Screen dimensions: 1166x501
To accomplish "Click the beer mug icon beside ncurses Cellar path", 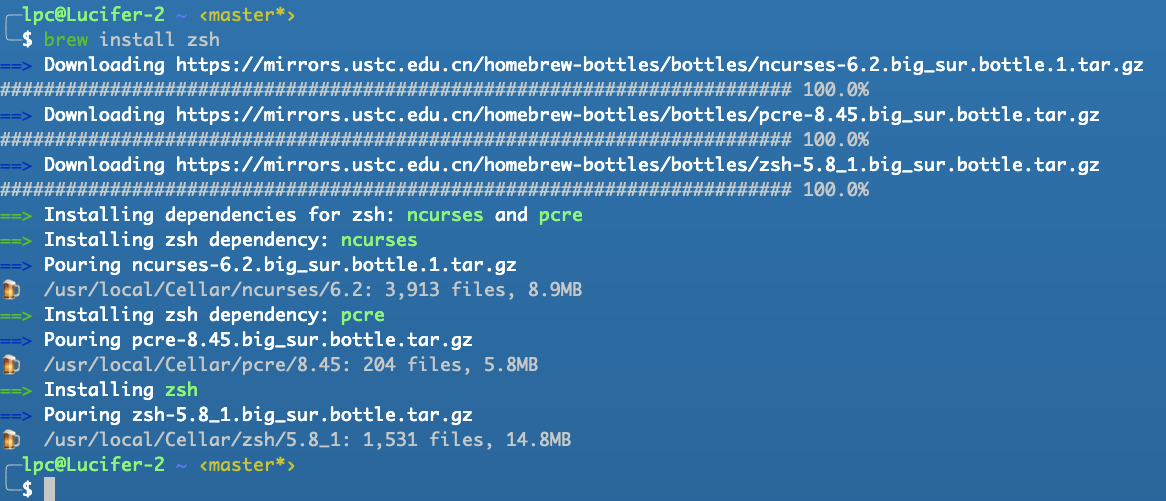I will pos(10,289).
